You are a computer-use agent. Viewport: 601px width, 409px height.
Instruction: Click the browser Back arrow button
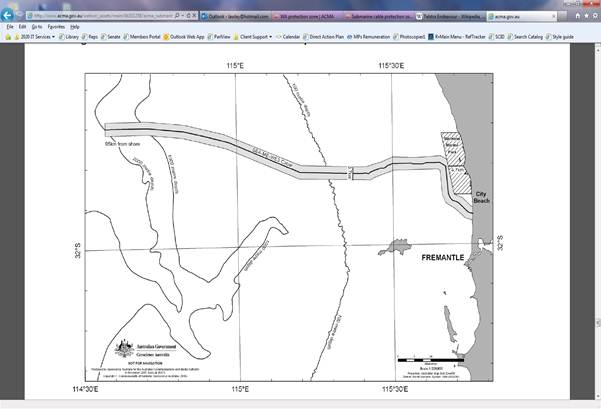[8, 16]
